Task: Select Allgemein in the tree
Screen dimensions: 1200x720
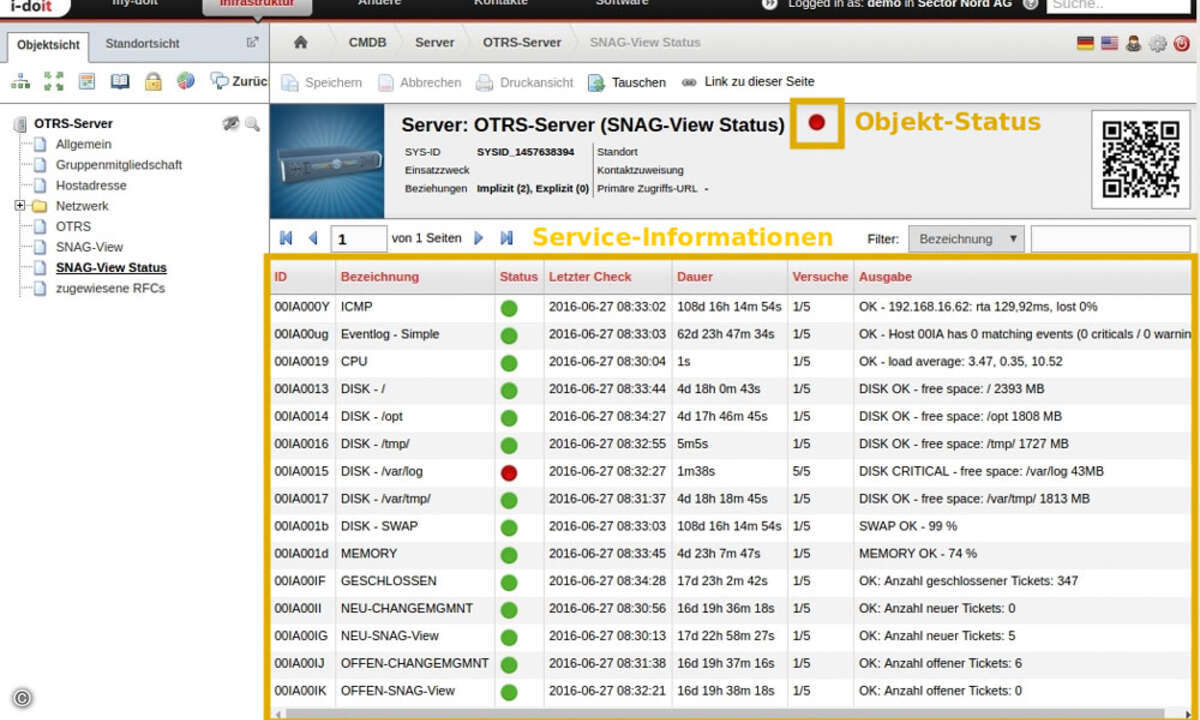Action: coord(83,144)
